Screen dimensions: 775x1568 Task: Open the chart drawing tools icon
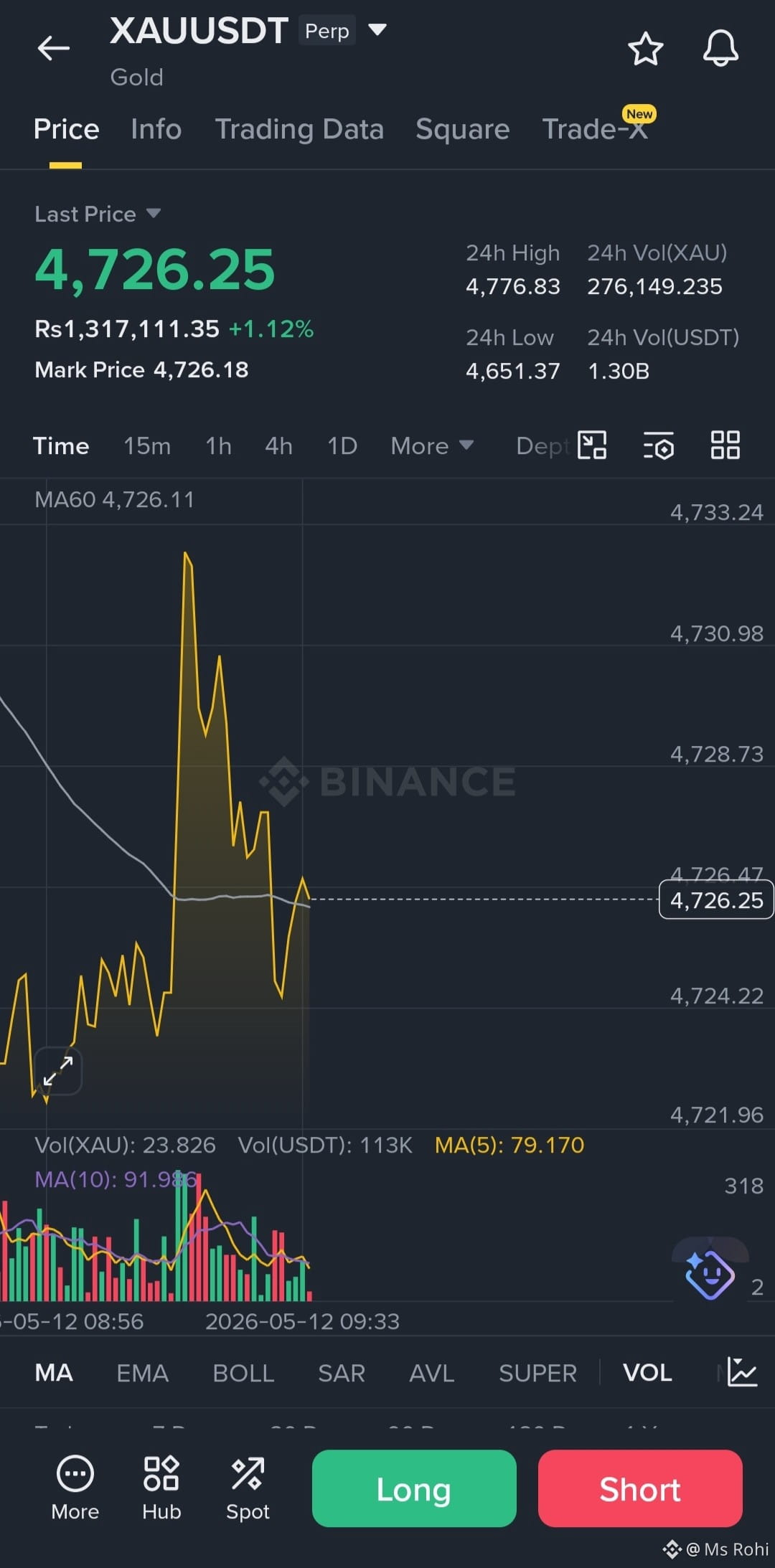point(592,445)
